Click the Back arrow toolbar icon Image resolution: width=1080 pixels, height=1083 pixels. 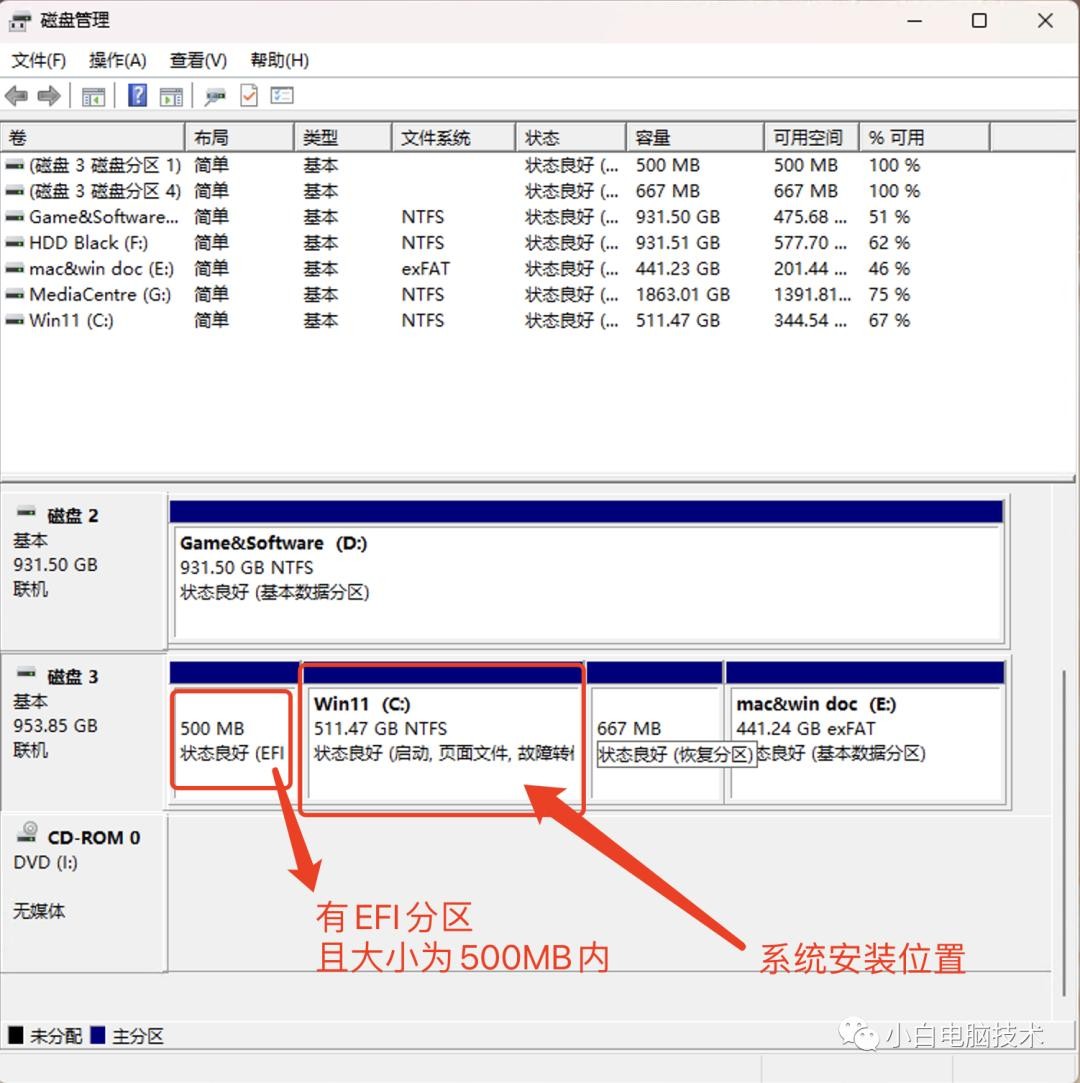click(x=16, y=96)
